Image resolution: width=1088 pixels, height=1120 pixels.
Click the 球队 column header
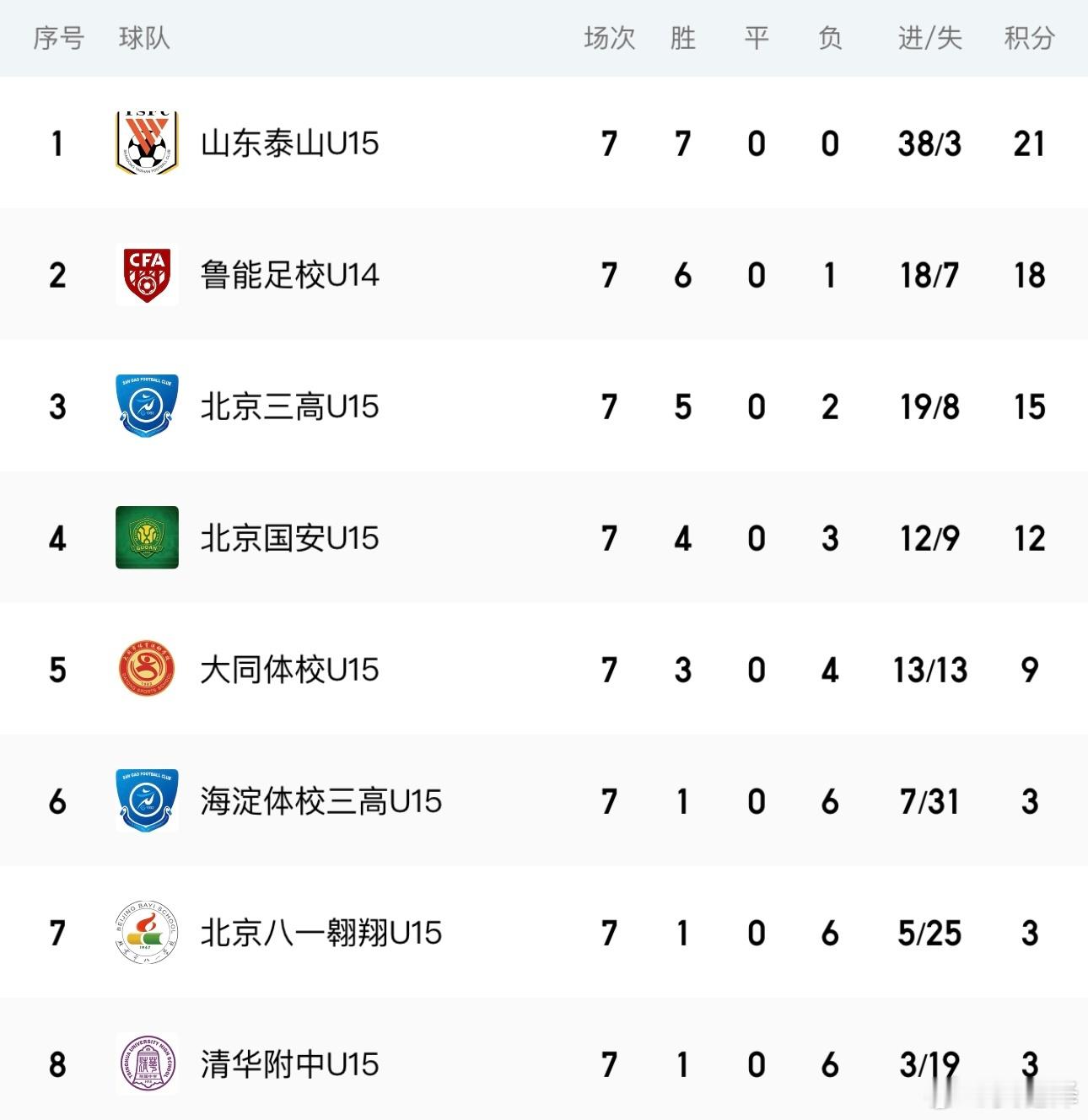(144, 38)
